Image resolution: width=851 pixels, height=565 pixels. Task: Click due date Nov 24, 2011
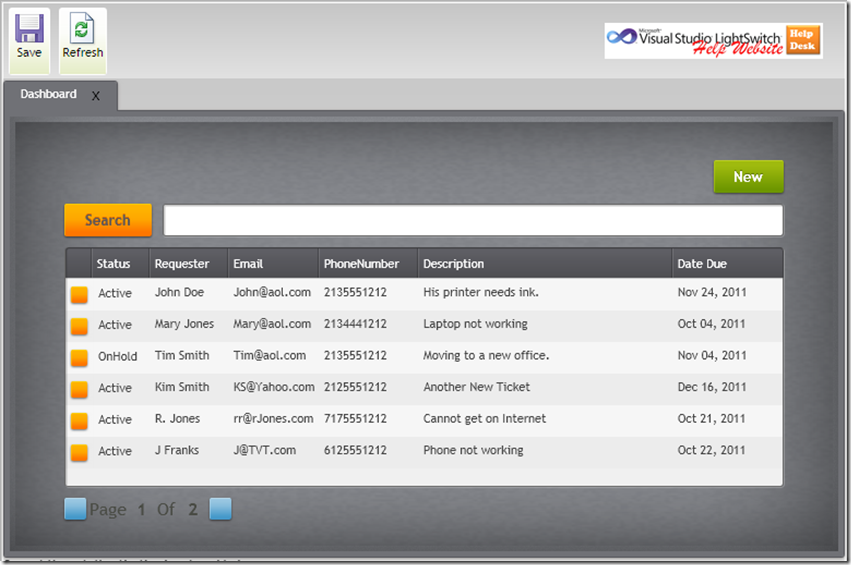tap(712, 293)
